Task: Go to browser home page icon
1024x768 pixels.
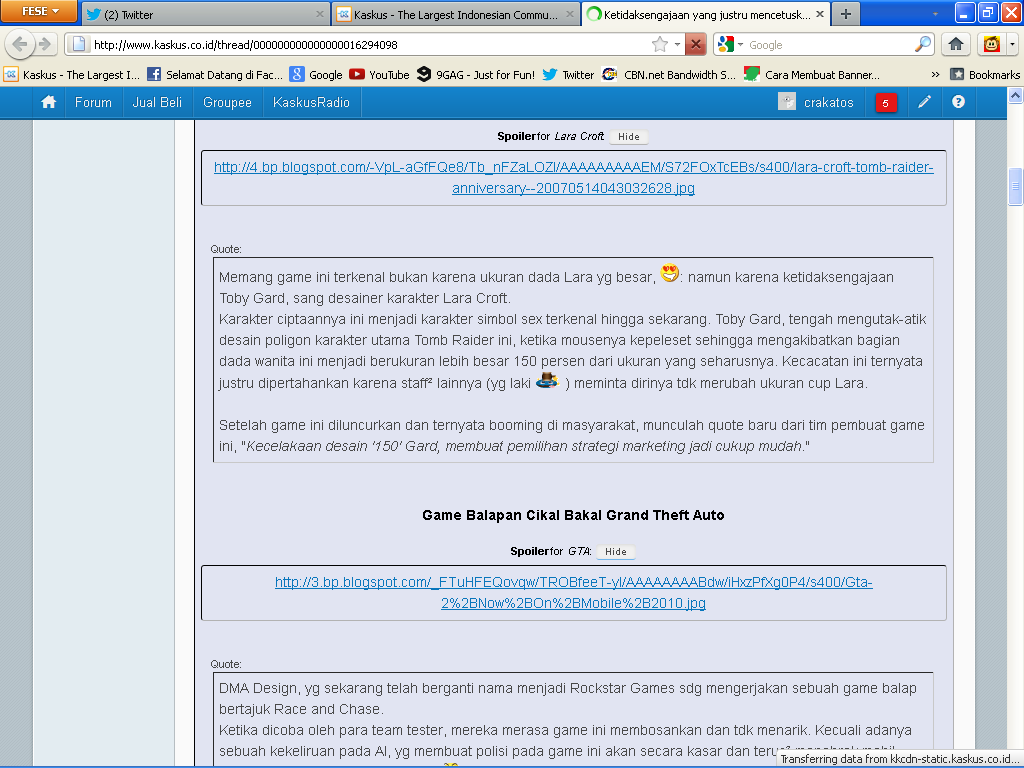Action: 956,44
